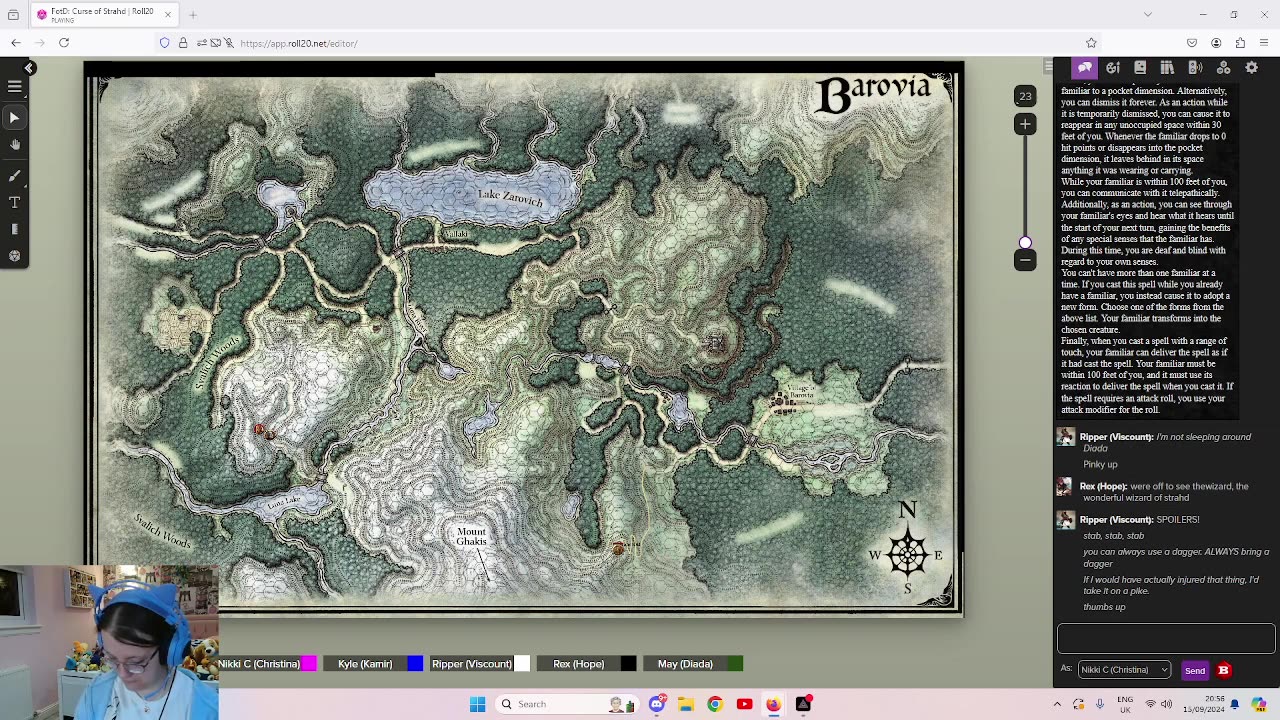Viewport: 1280px width, 720px height.
Task: Open Windows Start menu
Action: (477, 704)
